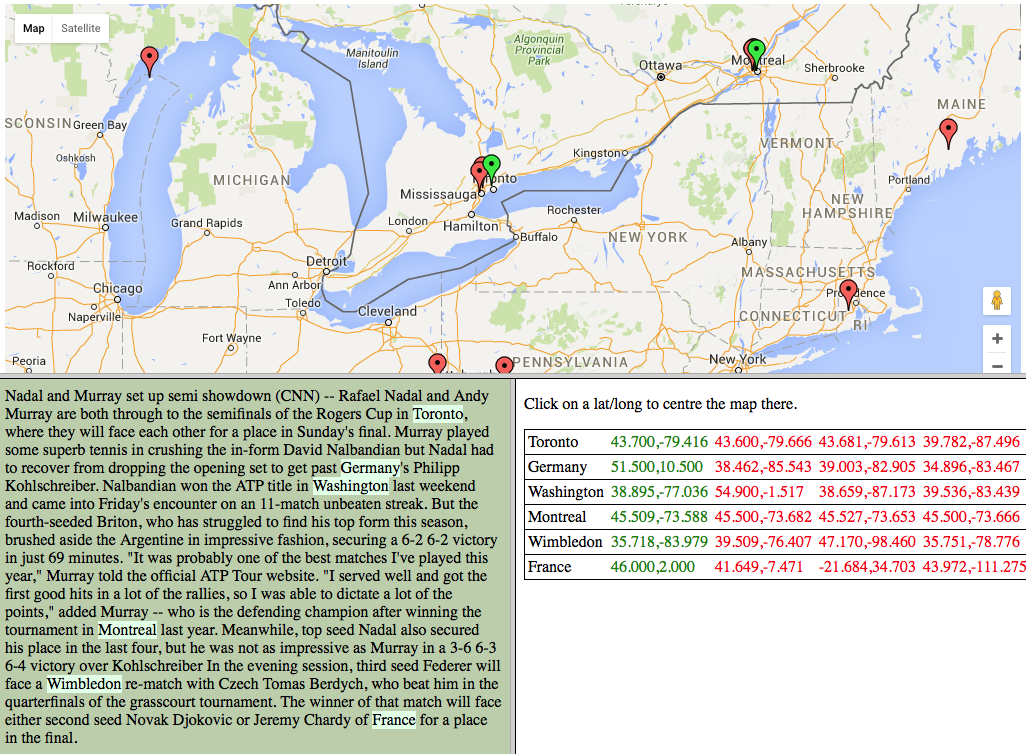This screenshot has width=1026, height=754.
Task: Centre map on Wimbledon 35.718,-83.979
Action: pyautogui.click(x=659, y=542)
